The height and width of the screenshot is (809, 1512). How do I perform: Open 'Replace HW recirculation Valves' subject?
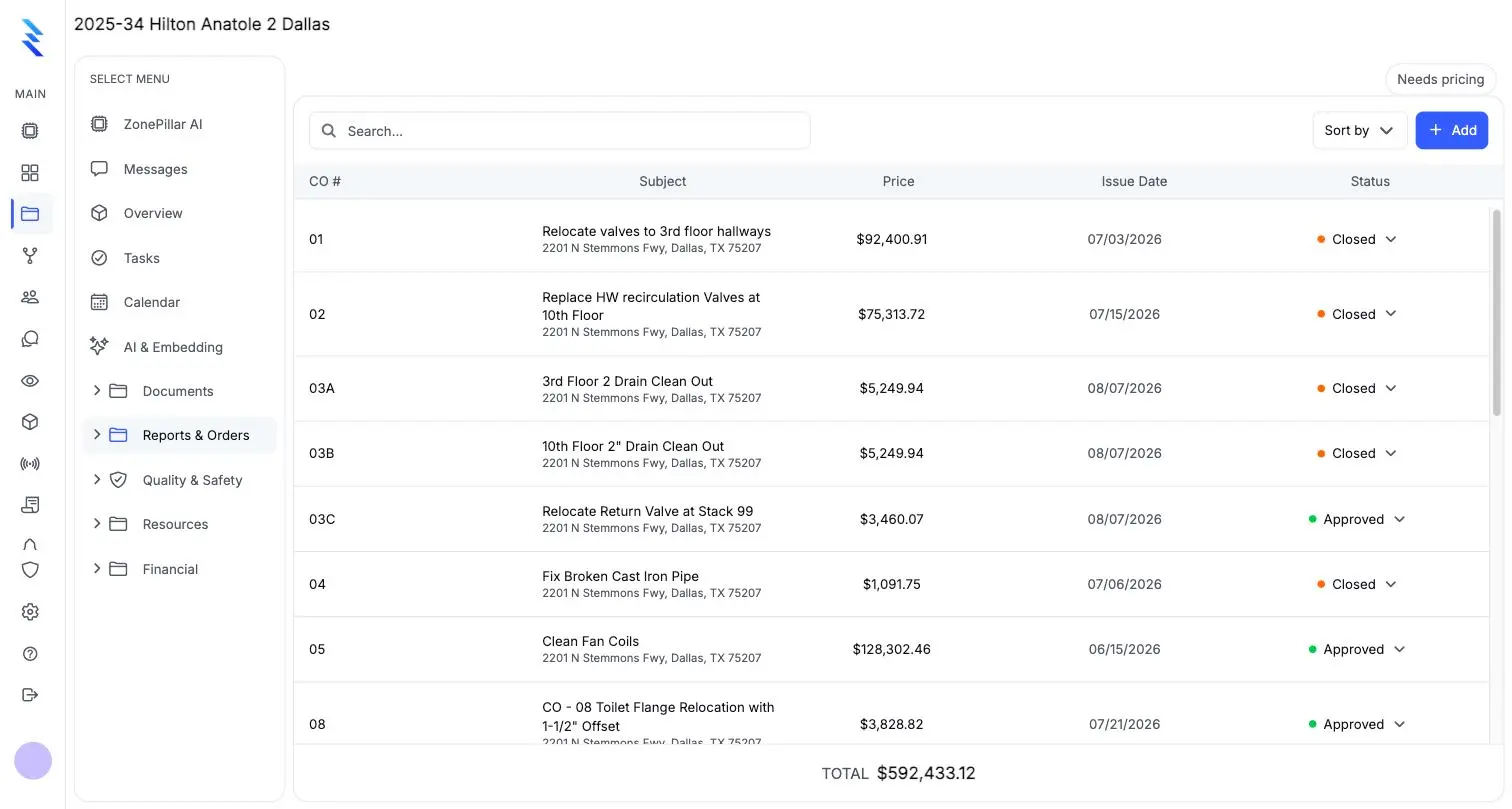pyautogui.click(x=651, y=306)
